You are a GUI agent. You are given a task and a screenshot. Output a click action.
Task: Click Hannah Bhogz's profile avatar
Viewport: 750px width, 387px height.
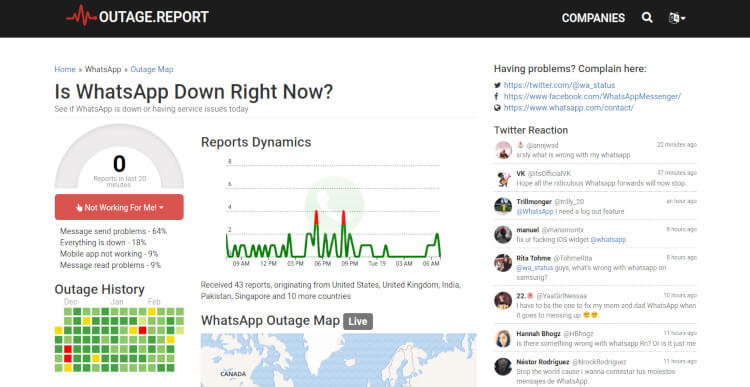click(x=503, y=338)
